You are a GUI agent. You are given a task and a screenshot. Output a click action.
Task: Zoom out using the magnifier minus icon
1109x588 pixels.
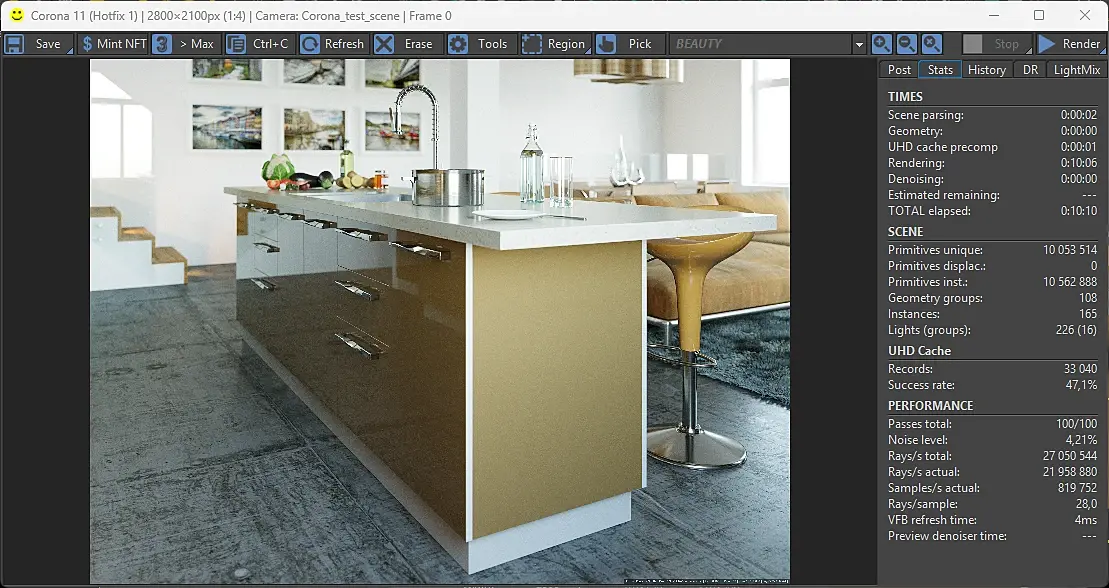click(907, 44)
